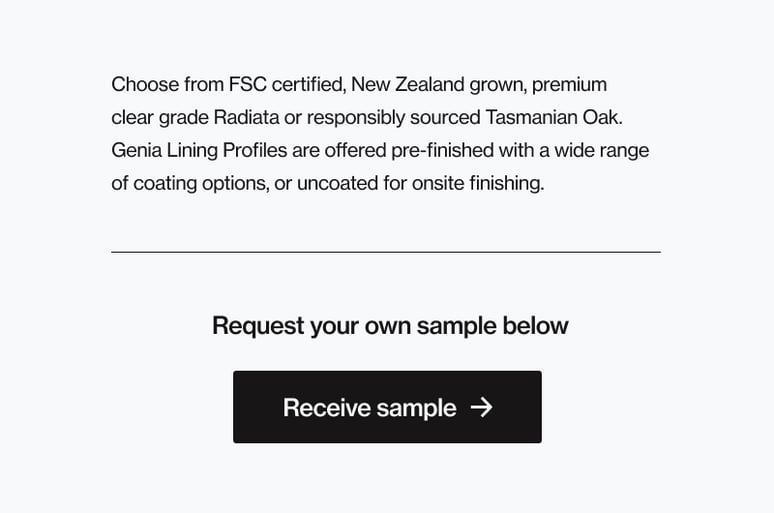Click the text 'onsite finishing'
The height and width of the screenshot is (513, 774).
point(476,184)
